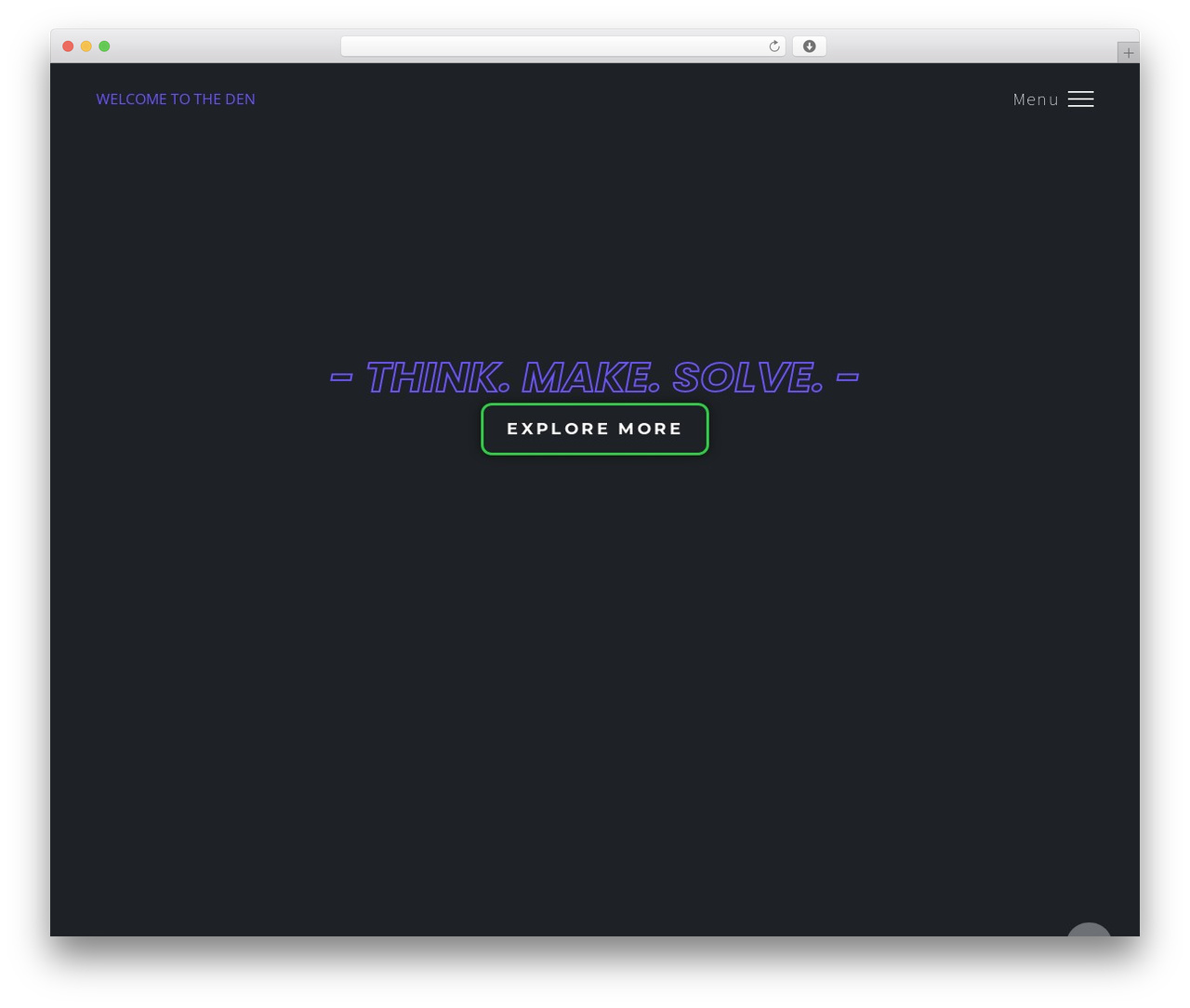Click the gray scroll-to-top circle button
The image size is (1190, 1008).
(x=1089, y=930)
